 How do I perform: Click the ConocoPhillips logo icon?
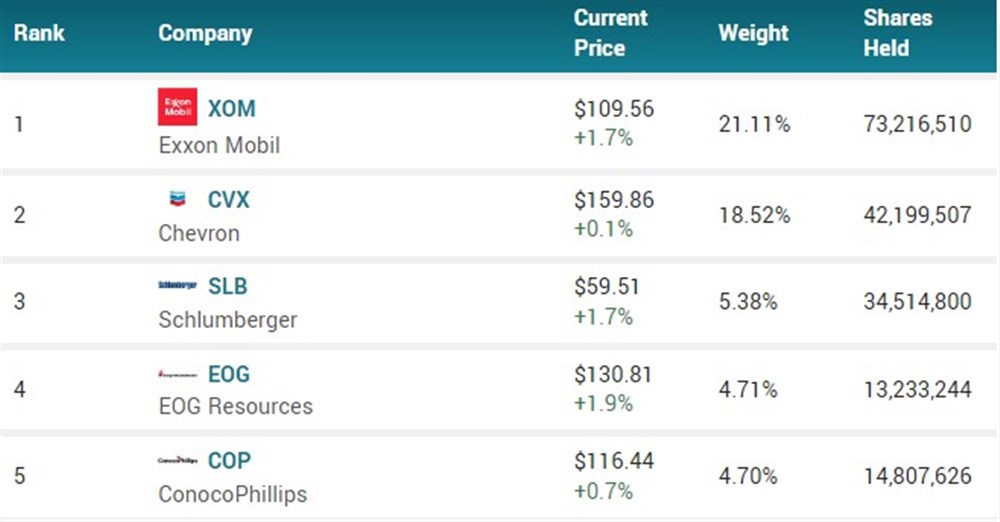click(x=178, y=461)
